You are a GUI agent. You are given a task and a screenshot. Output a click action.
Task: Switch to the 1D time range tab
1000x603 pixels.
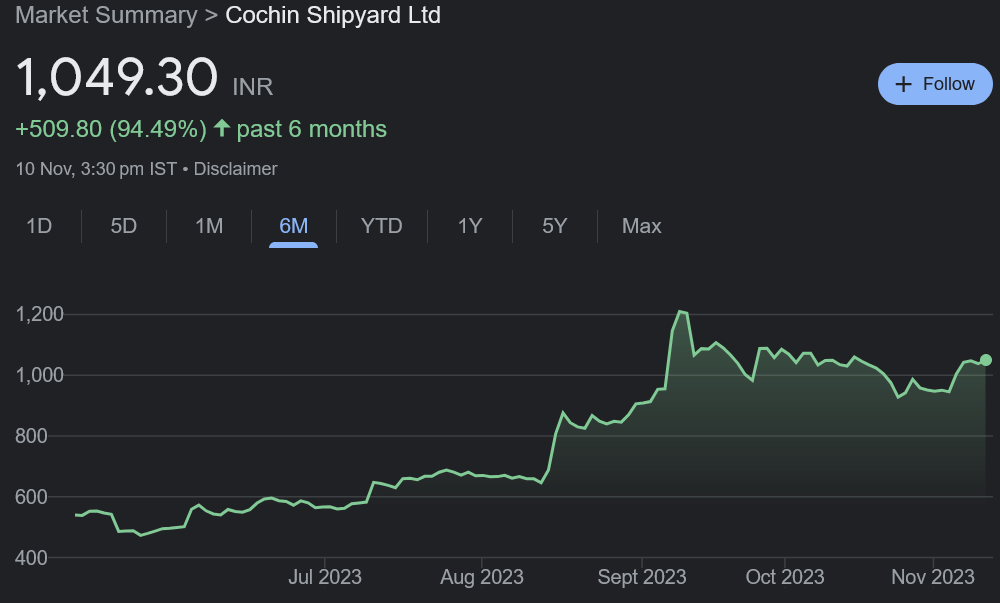point(39,226)
